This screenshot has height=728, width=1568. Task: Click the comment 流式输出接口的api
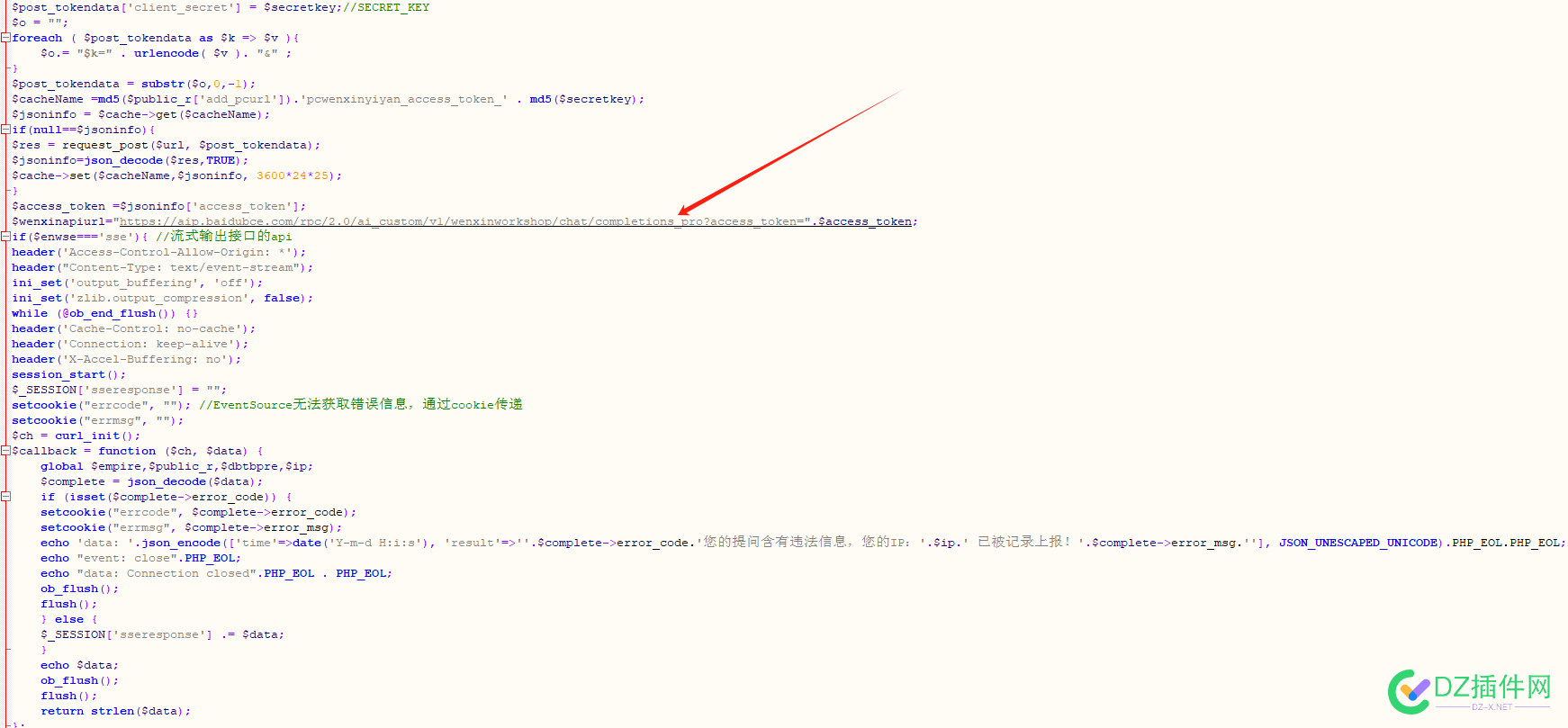click(x=224, y=237)
